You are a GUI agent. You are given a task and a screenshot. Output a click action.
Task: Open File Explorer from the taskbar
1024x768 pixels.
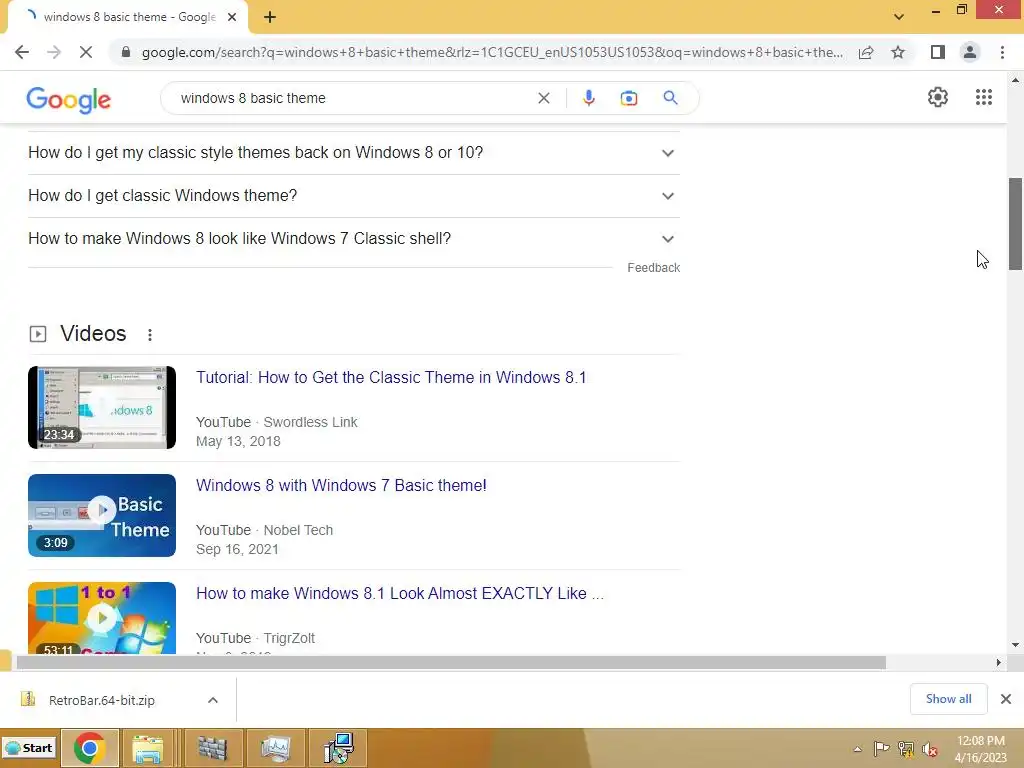148,748
